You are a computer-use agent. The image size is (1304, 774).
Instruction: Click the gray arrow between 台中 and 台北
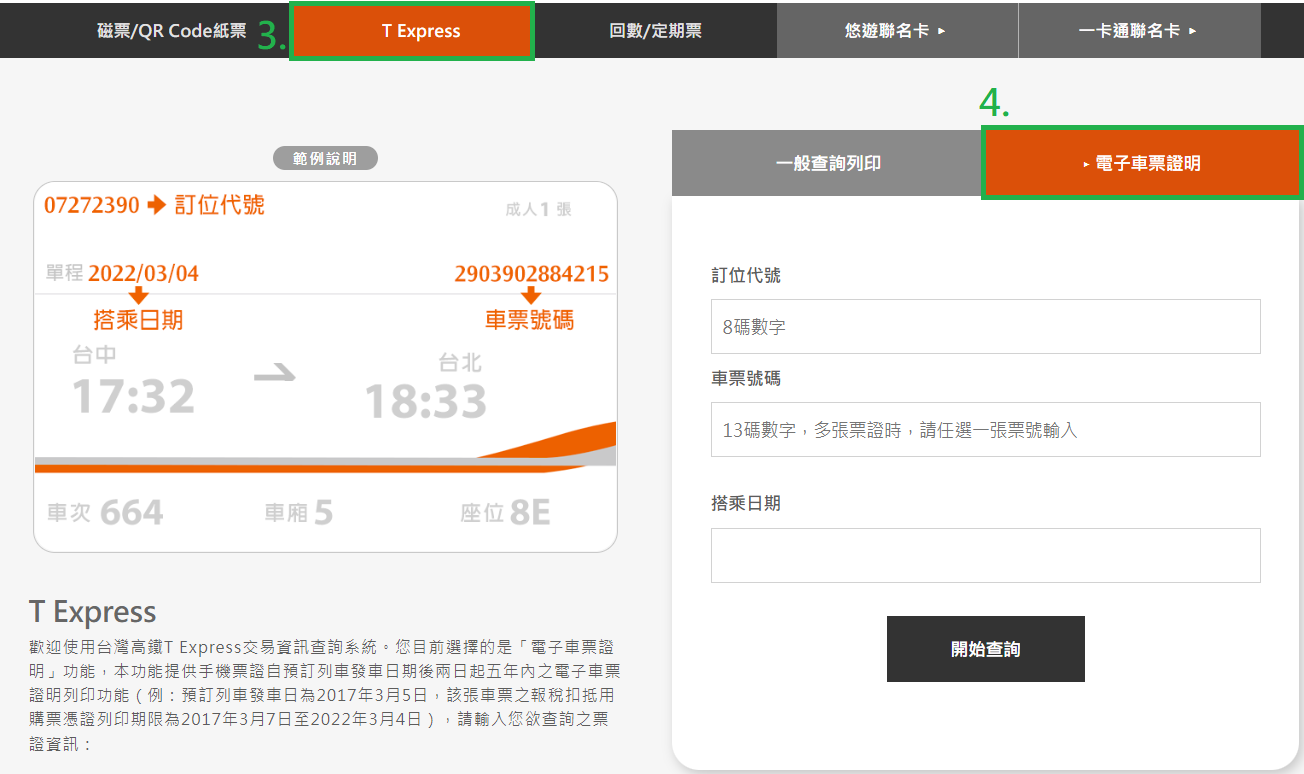(x=275, y=372)
